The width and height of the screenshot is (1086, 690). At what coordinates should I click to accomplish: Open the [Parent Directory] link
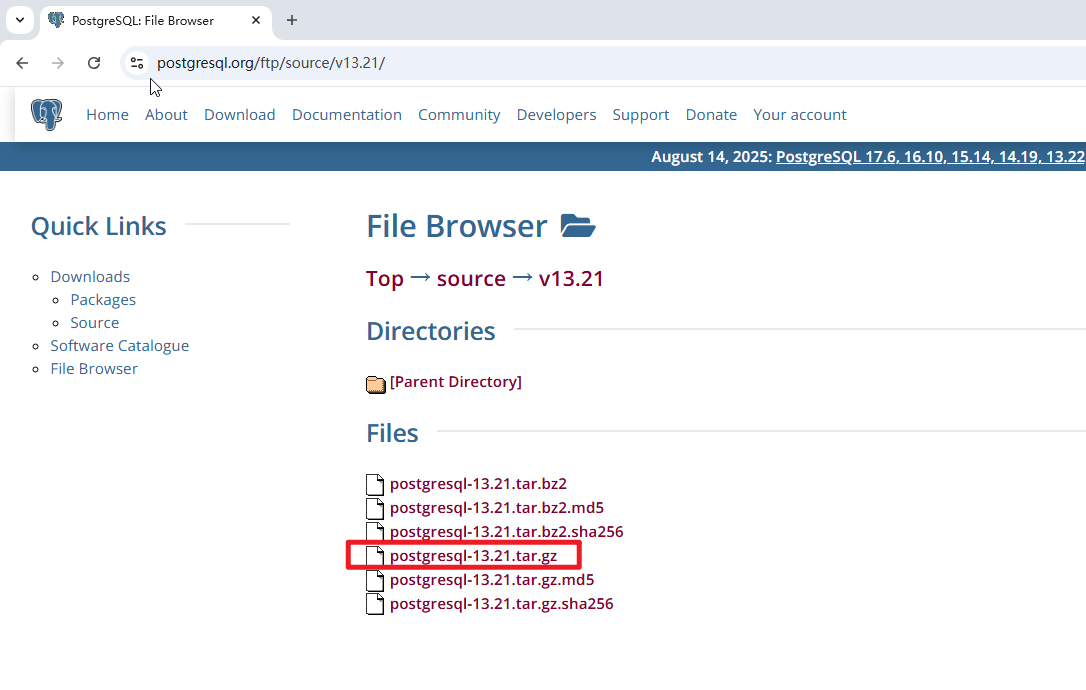click(456, 382)
